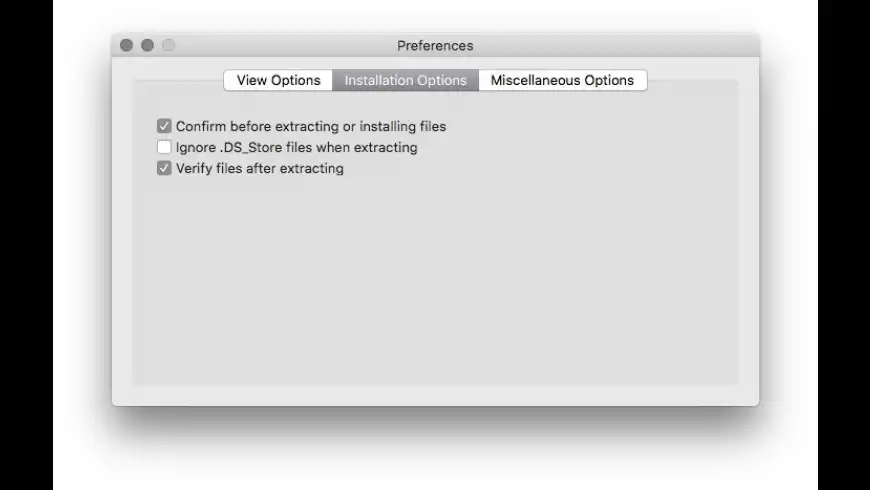Click the 'Confirm before extracting or installing files' label
Image resolution: width=870 pixels, height=490 pixels.
pos(311,127)
